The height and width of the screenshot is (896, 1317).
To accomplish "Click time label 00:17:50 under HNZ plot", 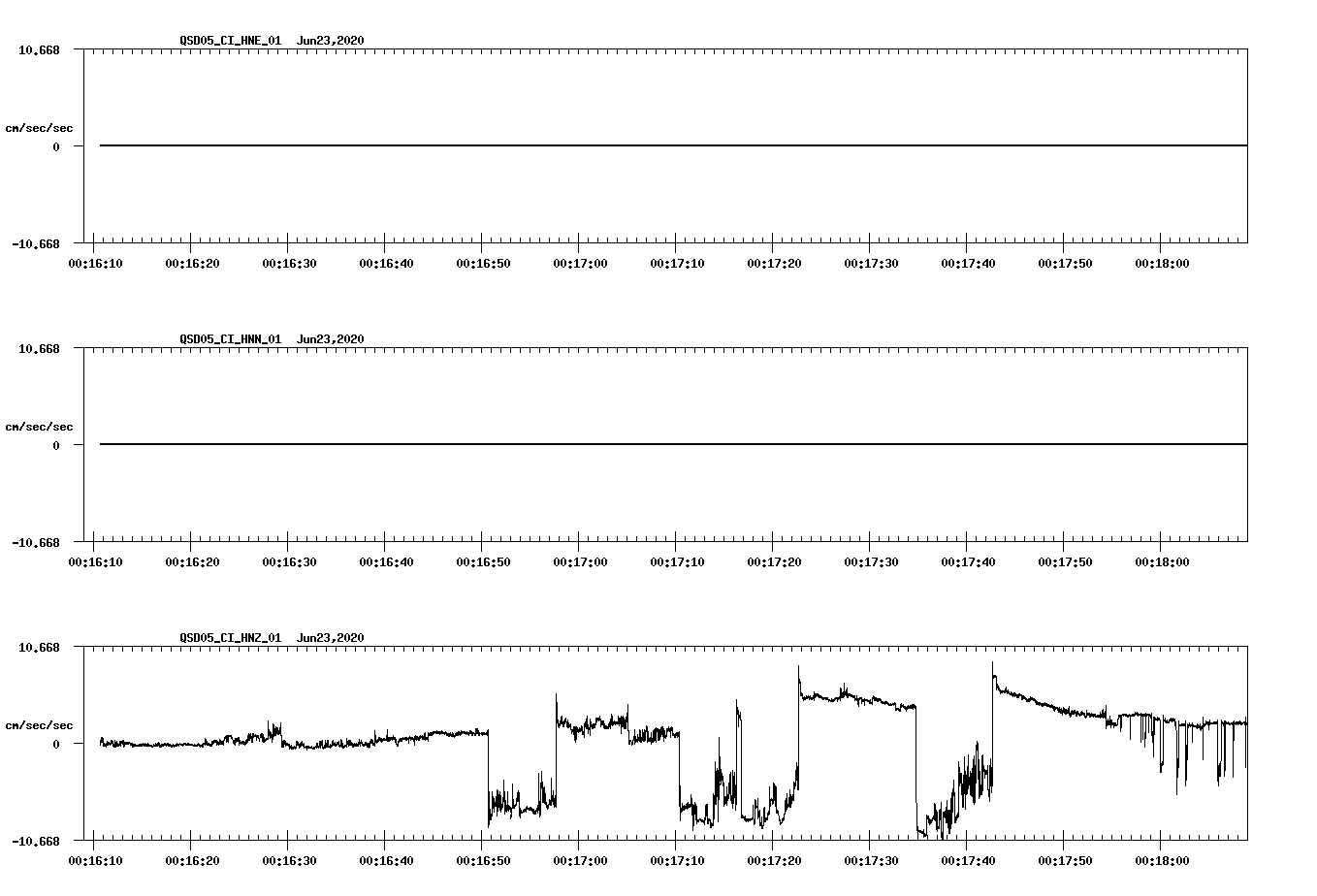I will pos(1065,861).
